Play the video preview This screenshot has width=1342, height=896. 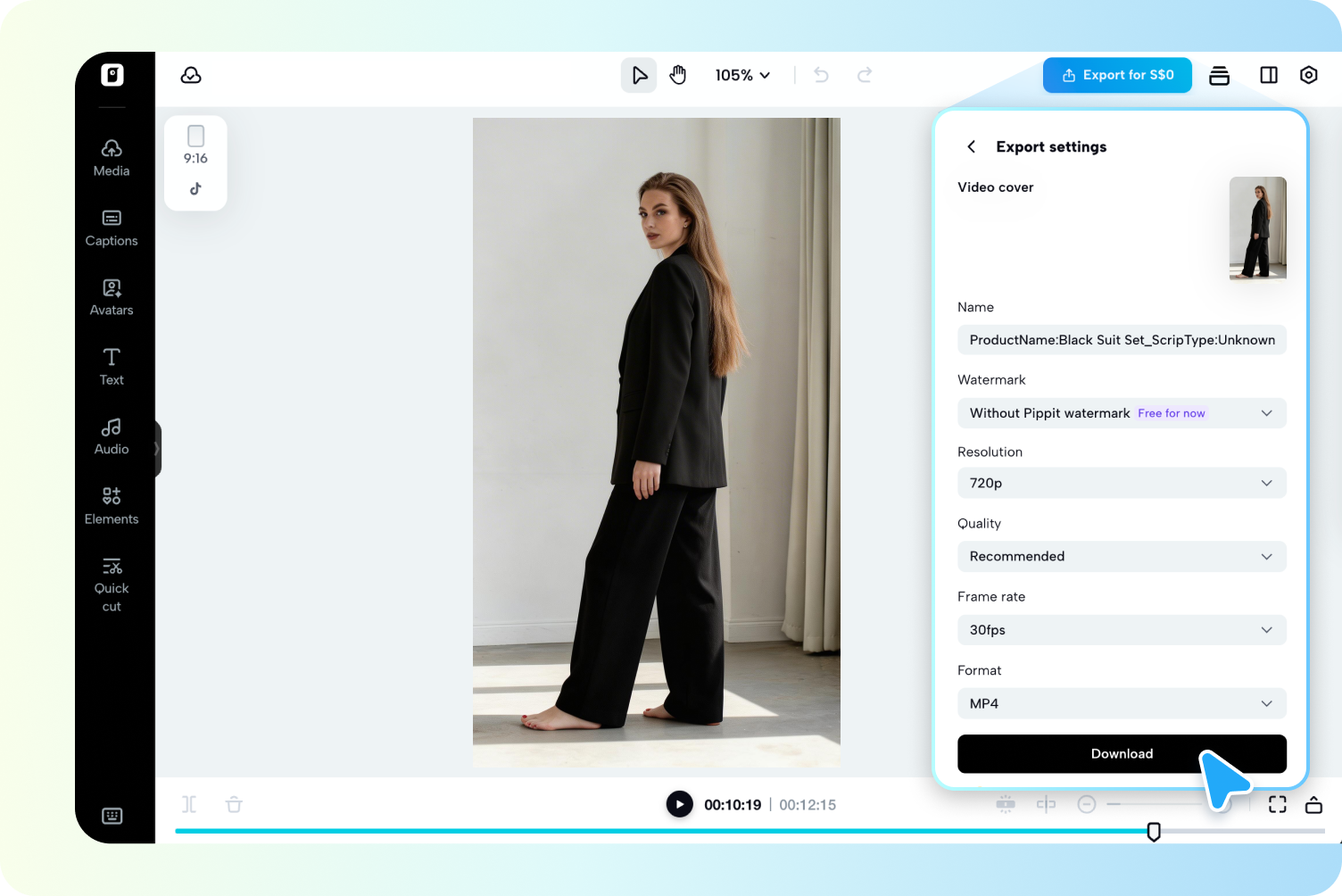679,804
